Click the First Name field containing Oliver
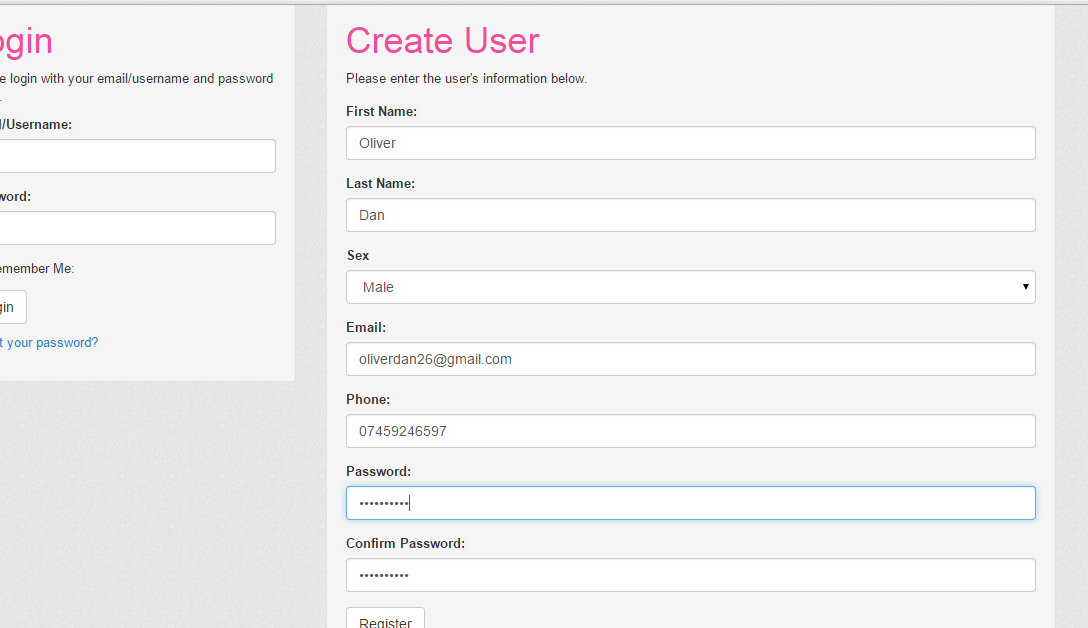Screen dimensions: 1088x628 [x=690, y=143]
